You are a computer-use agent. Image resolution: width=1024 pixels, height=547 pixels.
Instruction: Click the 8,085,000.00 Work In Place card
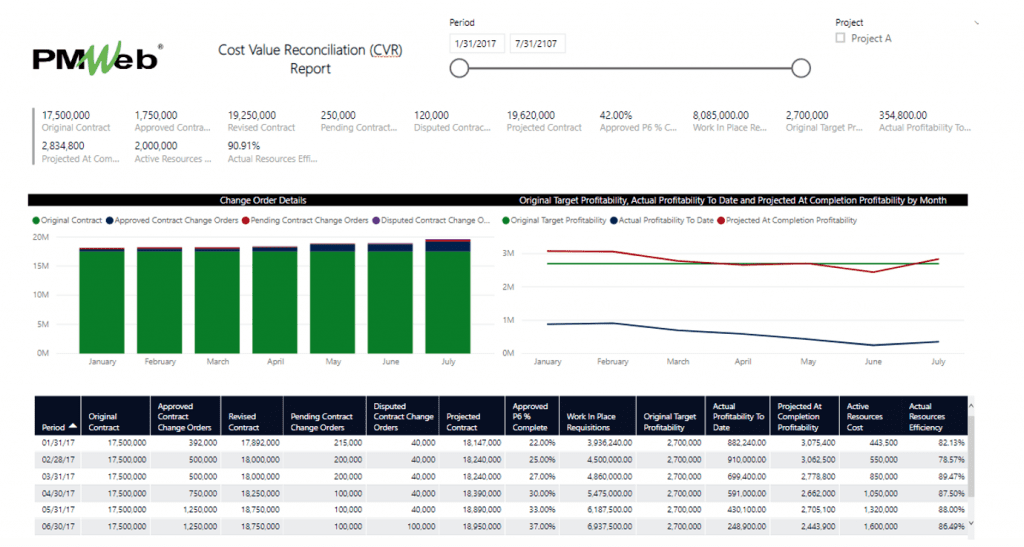click(729, 121)
